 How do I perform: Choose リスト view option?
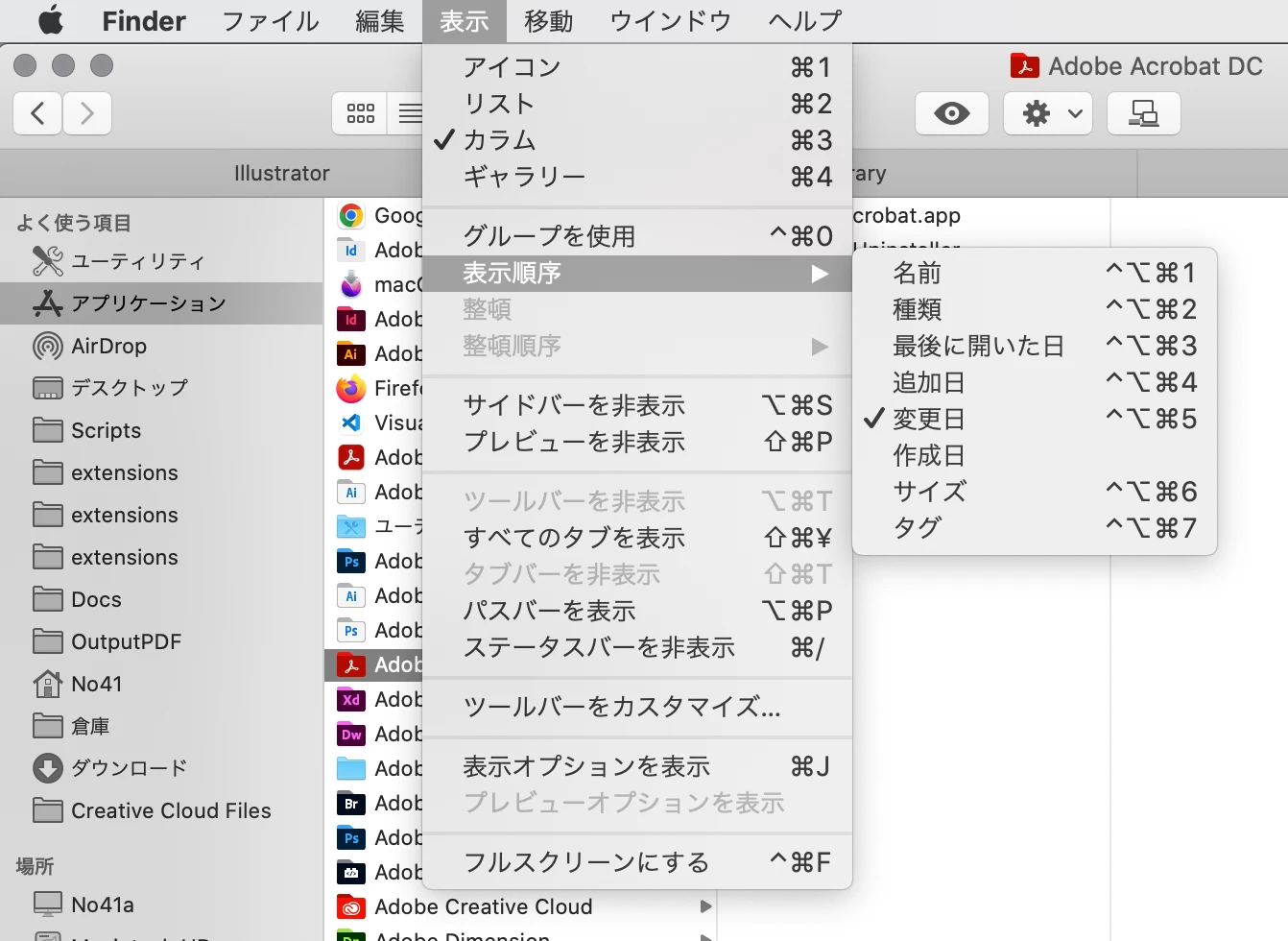[x=637, y=104]
